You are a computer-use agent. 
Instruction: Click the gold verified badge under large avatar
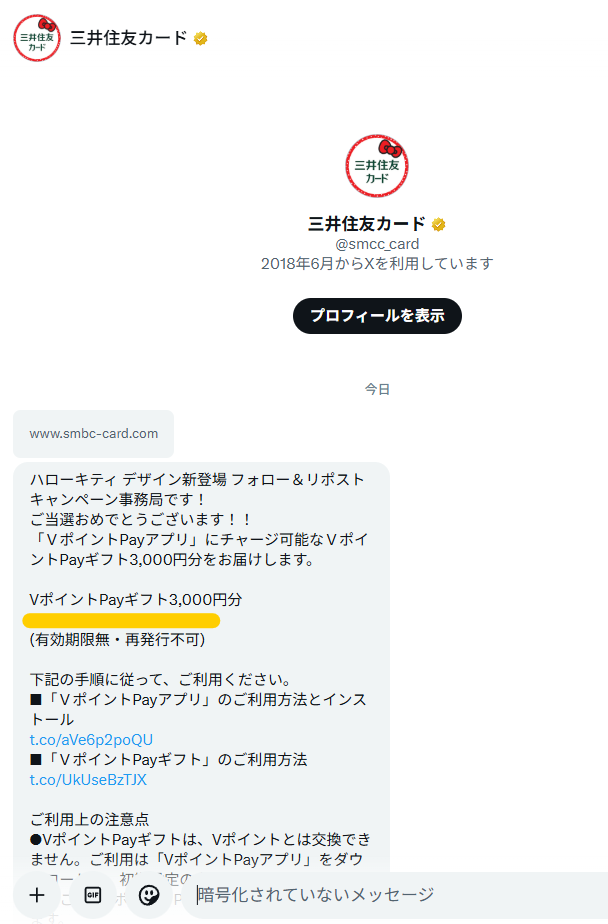coord(438,225)
